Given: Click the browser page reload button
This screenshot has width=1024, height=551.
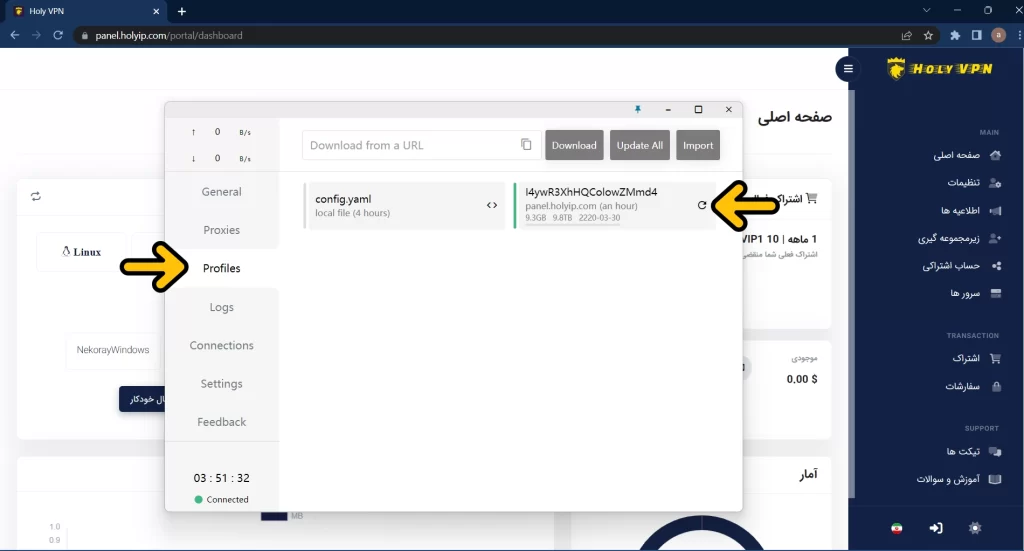Looking at the screenshot, I should (58, 35).
